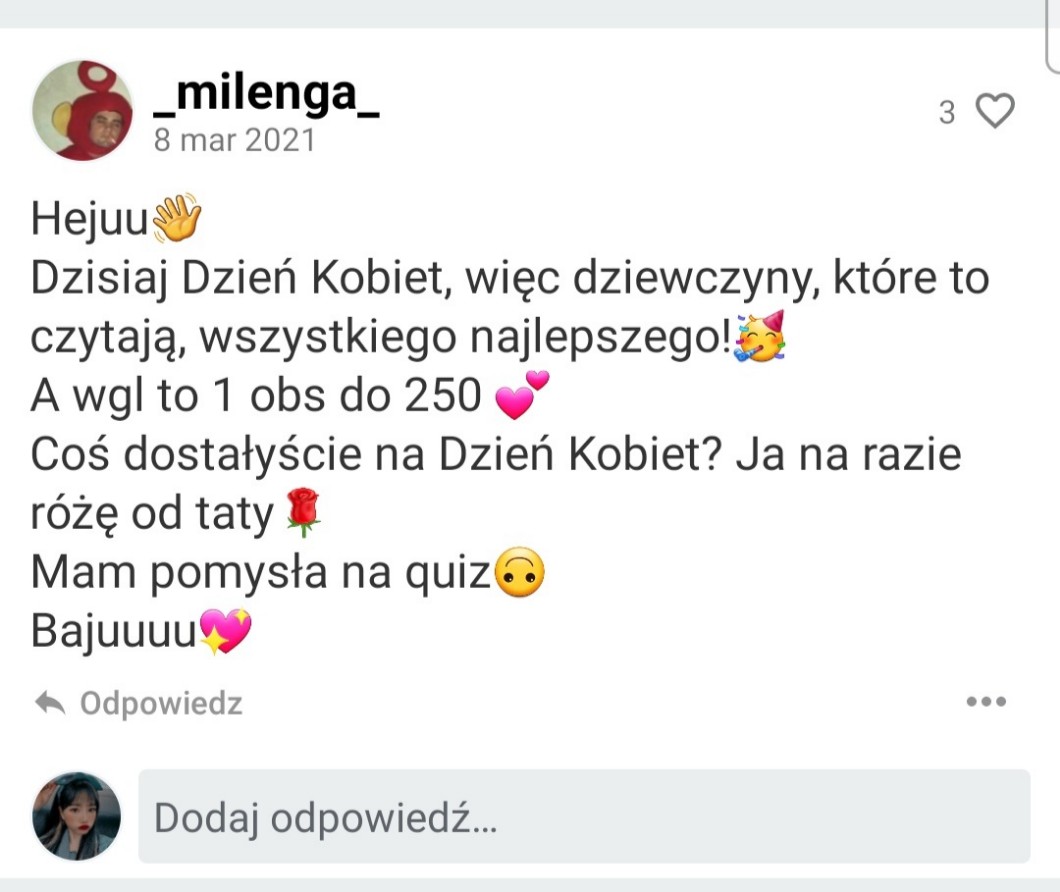Click the upside-down face emoji

[x=519, y=572]
